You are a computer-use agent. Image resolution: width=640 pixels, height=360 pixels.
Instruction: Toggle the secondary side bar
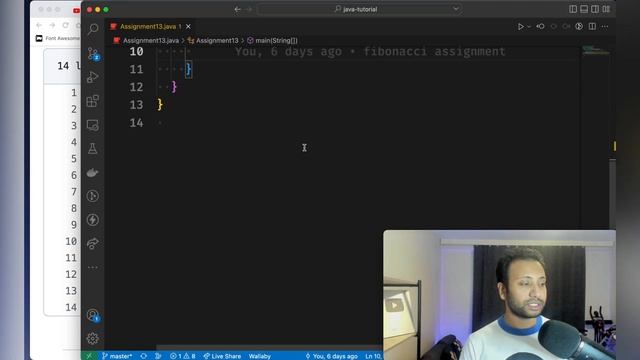[x=595, y=9]
